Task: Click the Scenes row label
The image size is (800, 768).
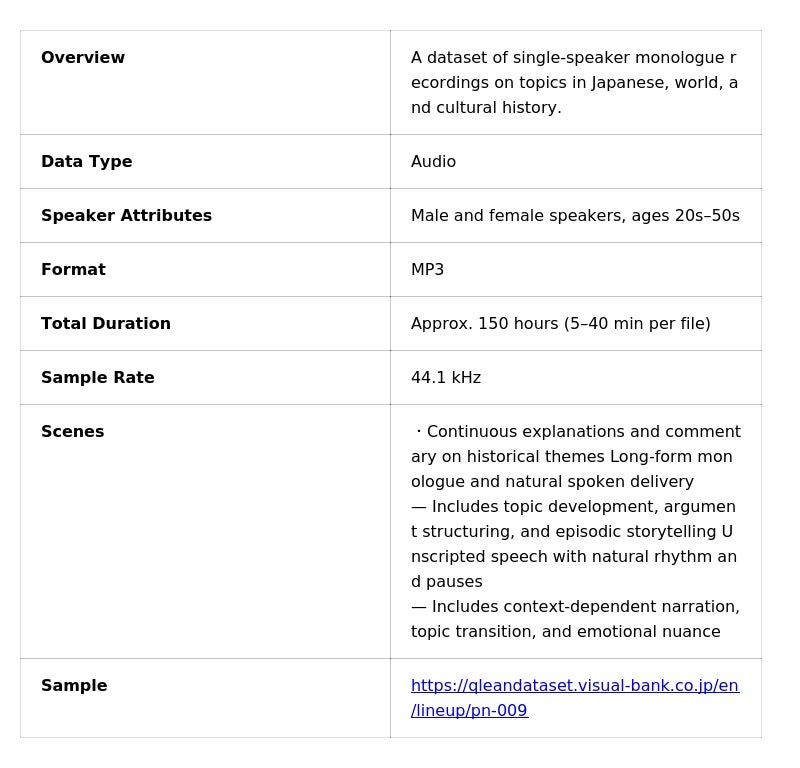Action: point(73,432)
